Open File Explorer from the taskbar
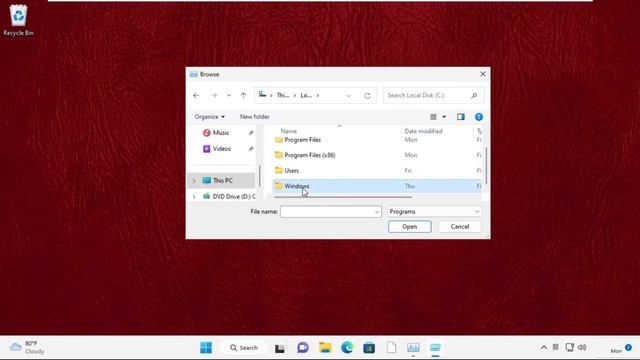This screenshot has width=640, height=360. [x=325, y=348]
